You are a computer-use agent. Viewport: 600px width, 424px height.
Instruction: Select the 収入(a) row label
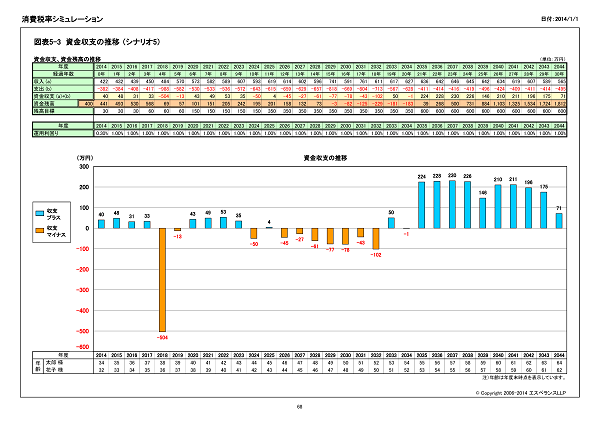click(x=44, y=81)
